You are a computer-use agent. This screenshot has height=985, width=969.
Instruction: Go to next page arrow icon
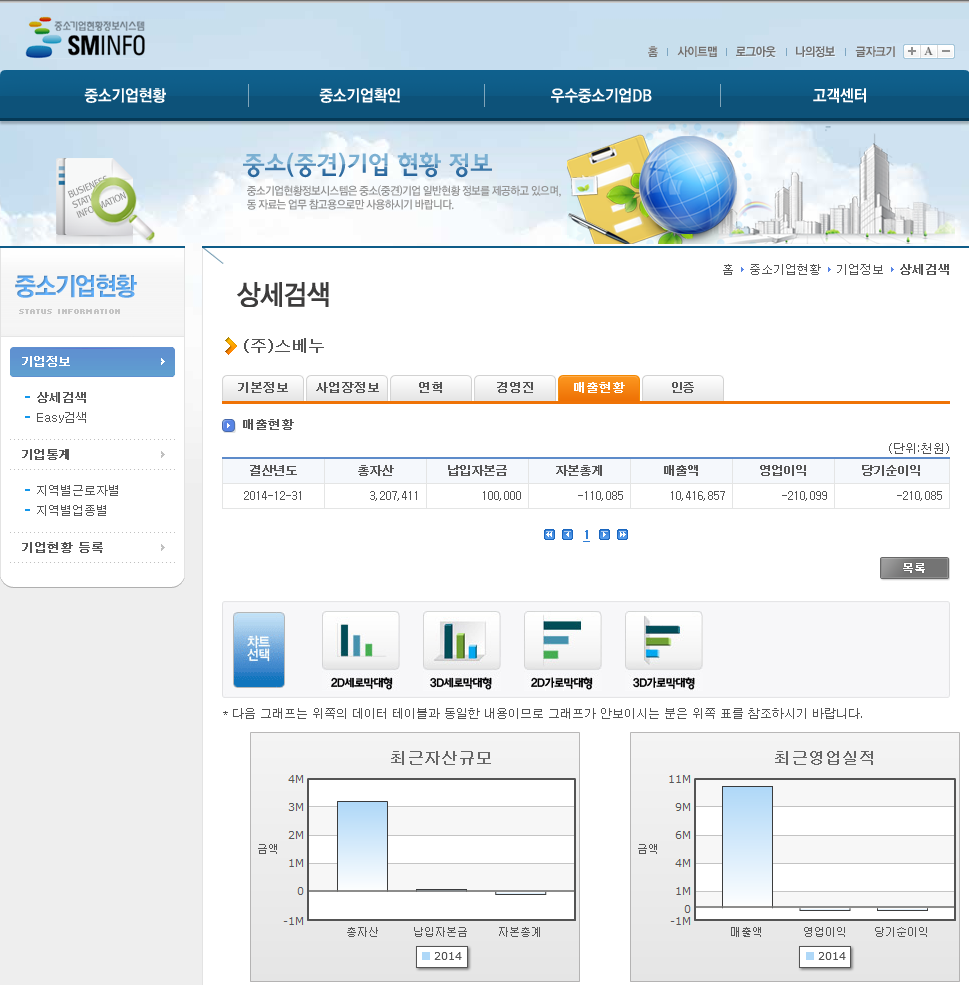click(604, 535)
